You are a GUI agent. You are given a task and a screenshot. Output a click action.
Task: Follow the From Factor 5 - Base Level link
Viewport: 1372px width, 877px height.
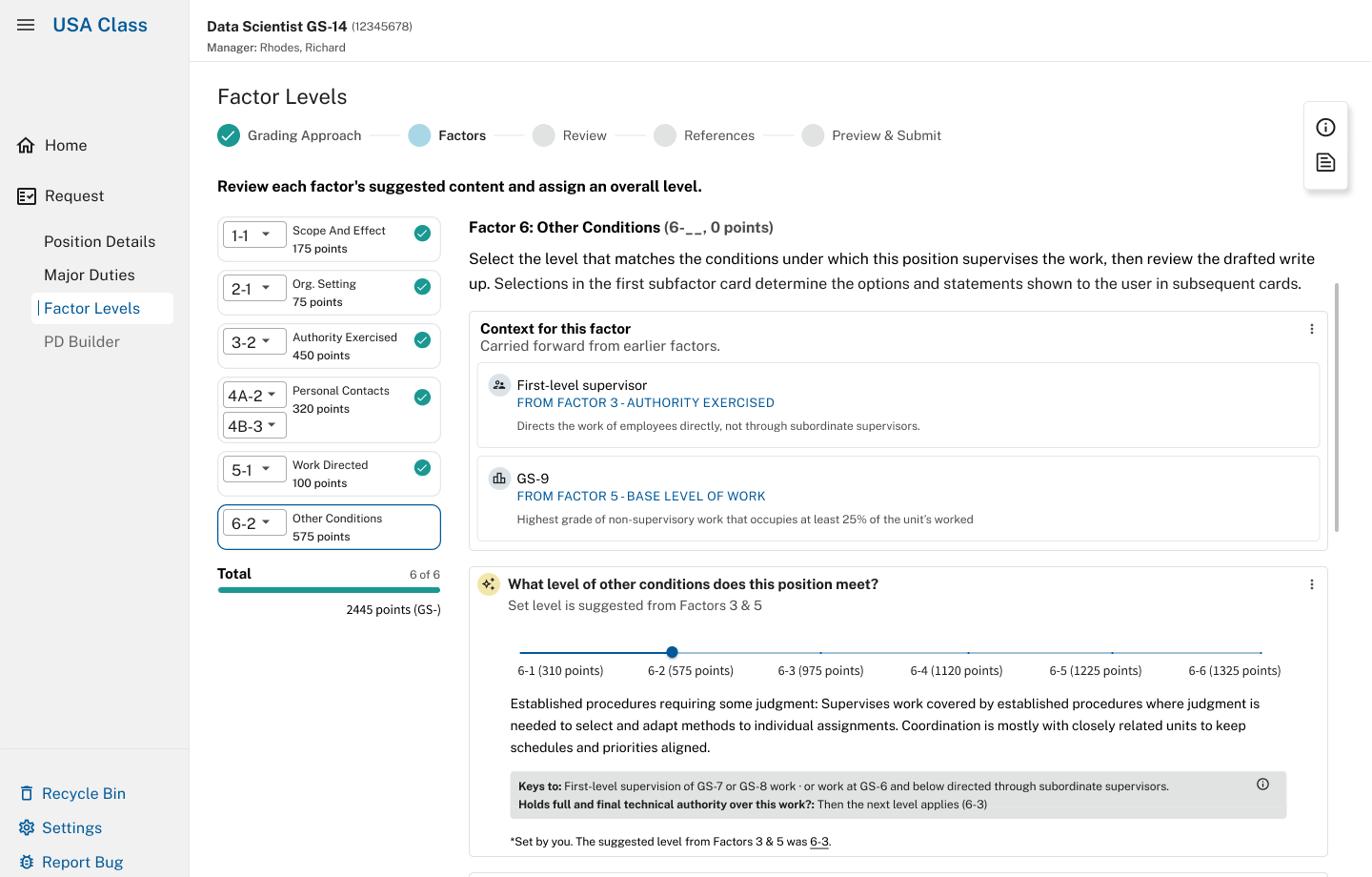point(641,497)
